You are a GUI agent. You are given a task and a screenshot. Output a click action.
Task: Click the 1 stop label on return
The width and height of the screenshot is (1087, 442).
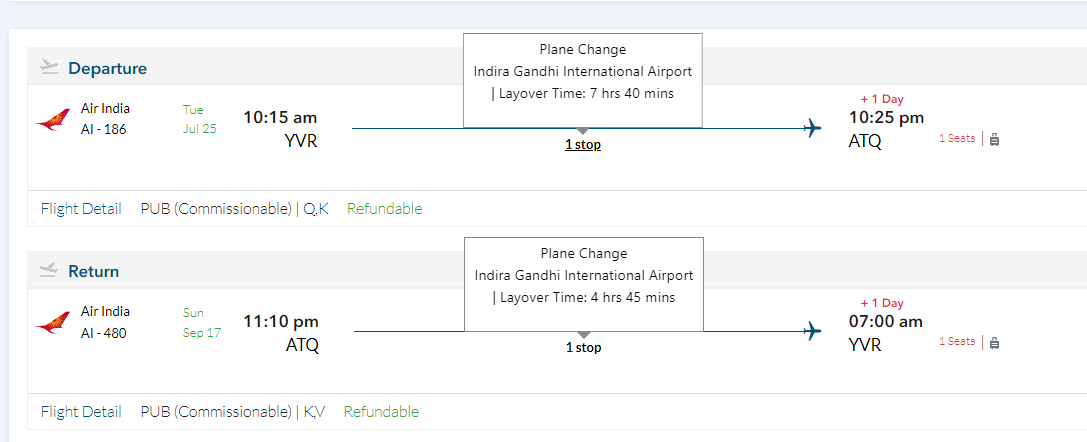click(583, 348)
